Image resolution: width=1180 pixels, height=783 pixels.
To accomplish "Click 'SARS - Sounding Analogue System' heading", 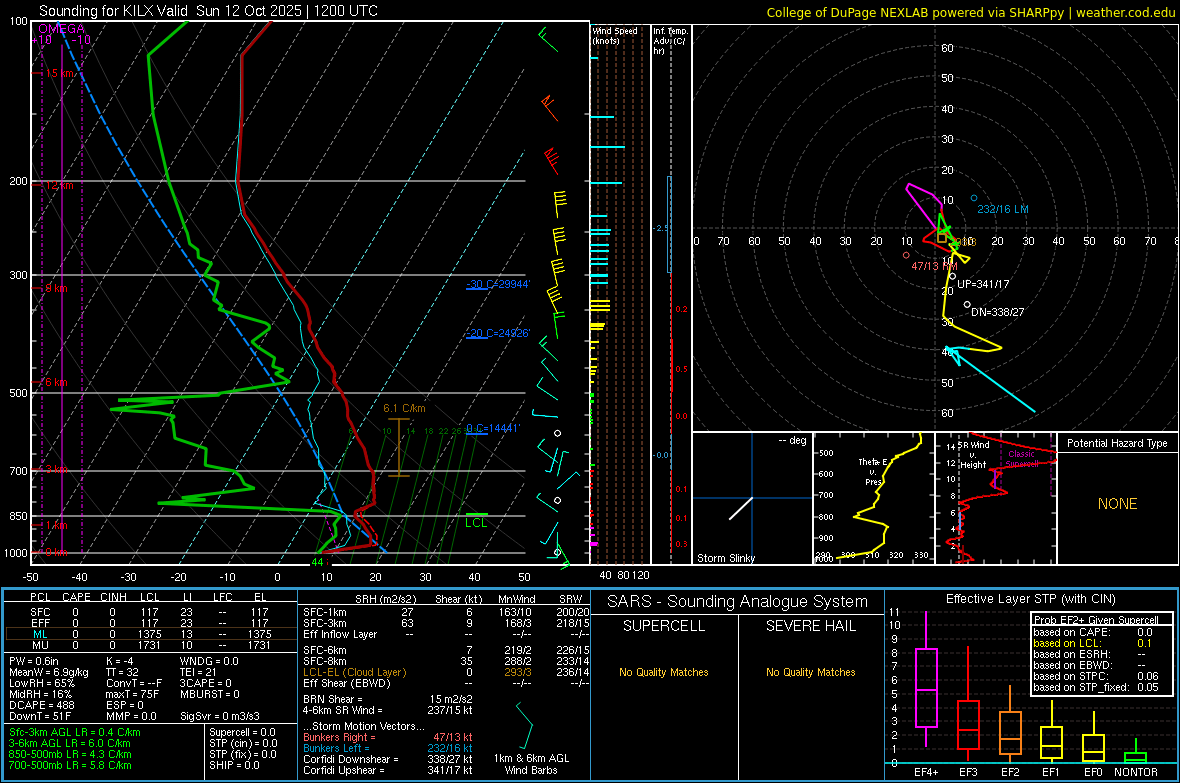I will tap(738, 602).
